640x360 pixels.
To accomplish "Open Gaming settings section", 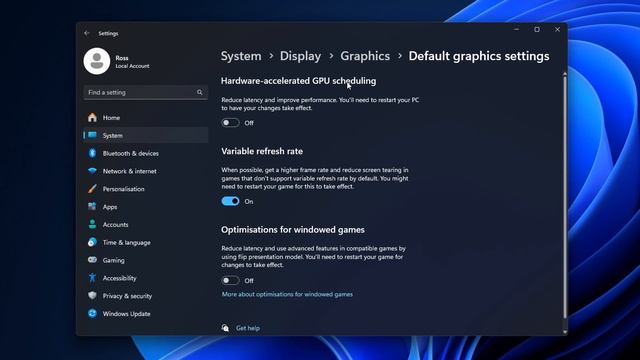I will click(146, 260).
